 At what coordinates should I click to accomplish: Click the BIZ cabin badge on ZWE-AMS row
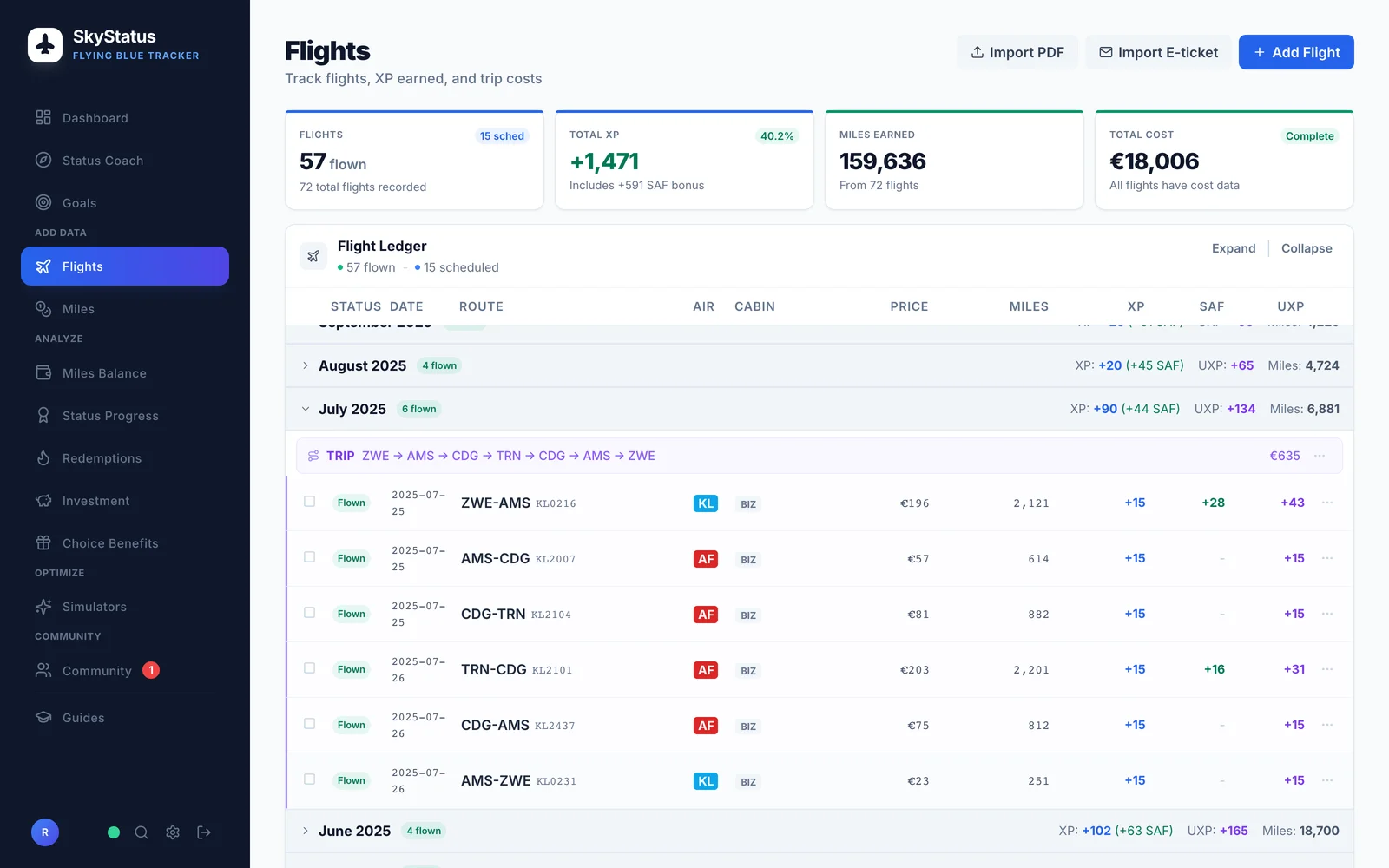coord(748,504)
